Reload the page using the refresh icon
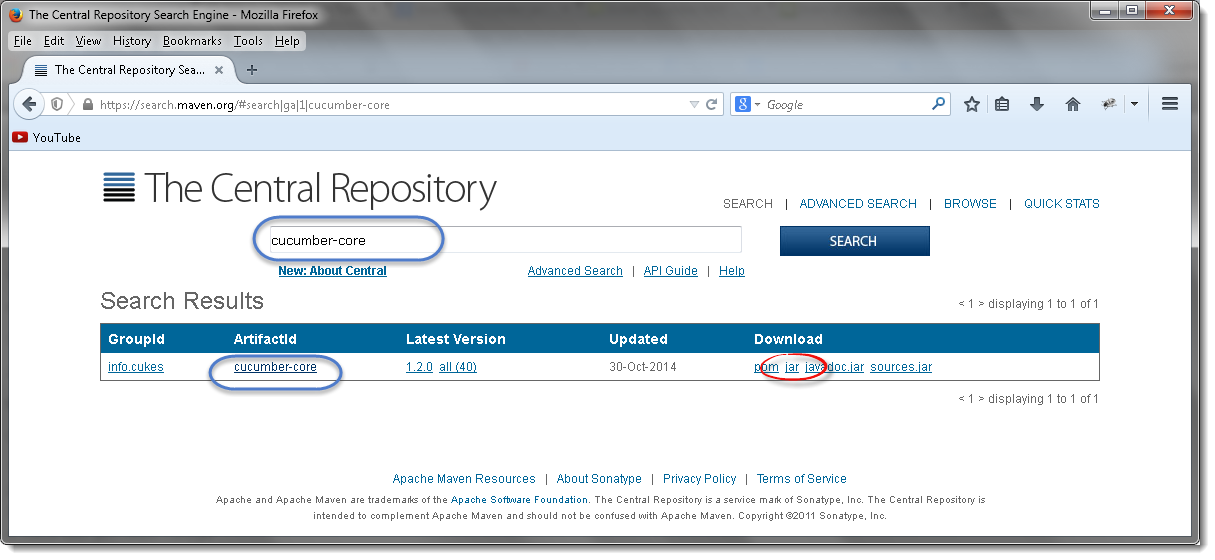The width and height of the screenshot is (1215, 560). pos(712,104)
